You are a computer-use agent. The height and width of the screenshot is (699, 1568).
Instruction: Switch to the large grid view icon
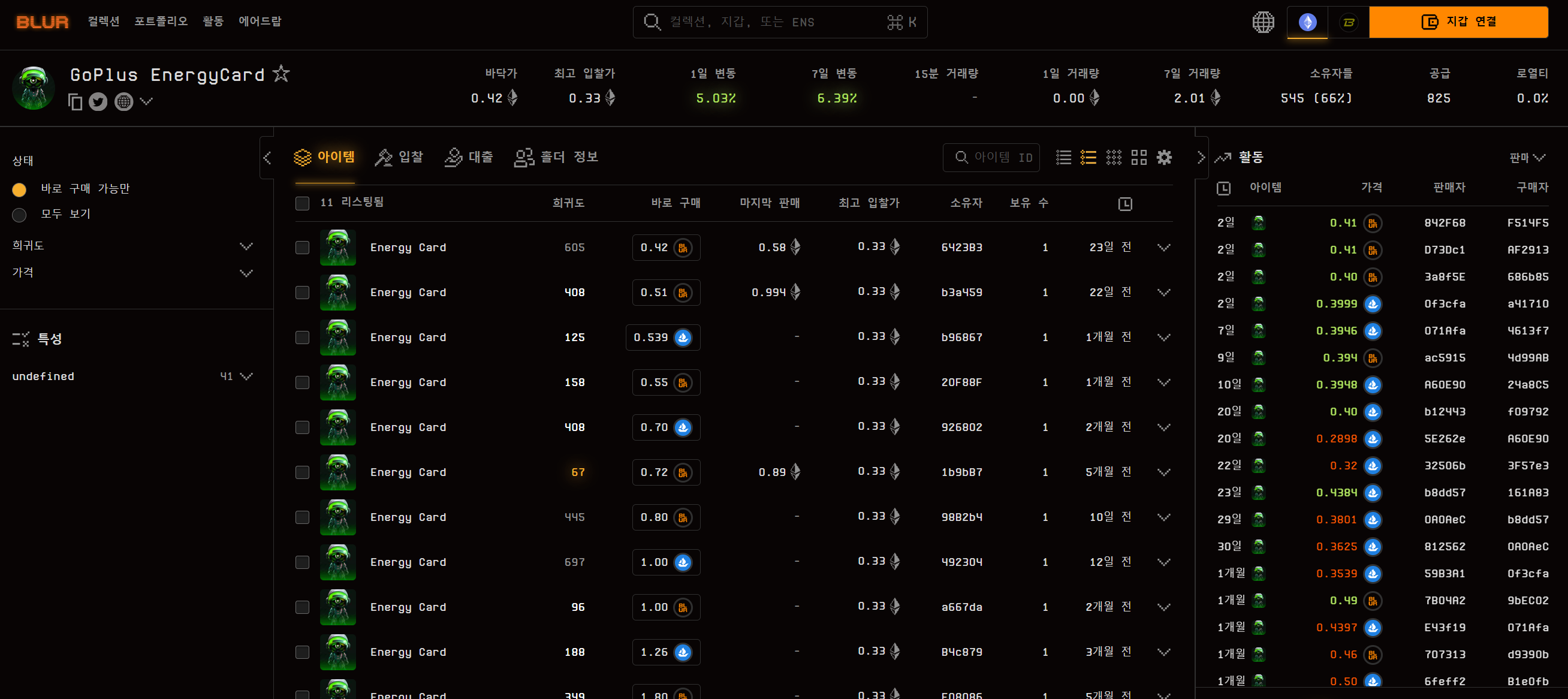coord(1138,158)
